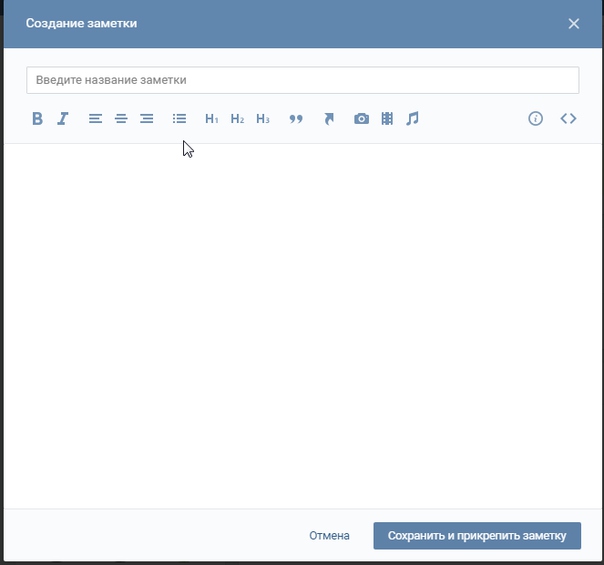Switch to wiki markup code mode
Image resolution: width=604 pixels, height=565 pixels.
point(568,119)
